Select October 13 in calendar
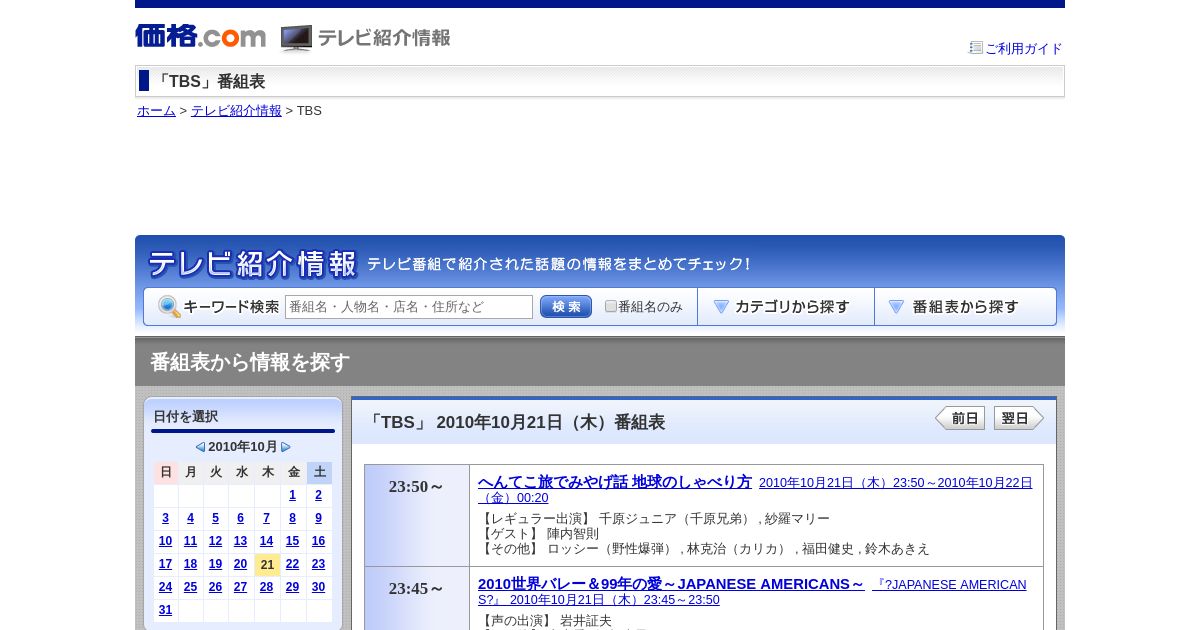Image resolution: width=1200 pixels, height=630 pixels. point(240,541)
